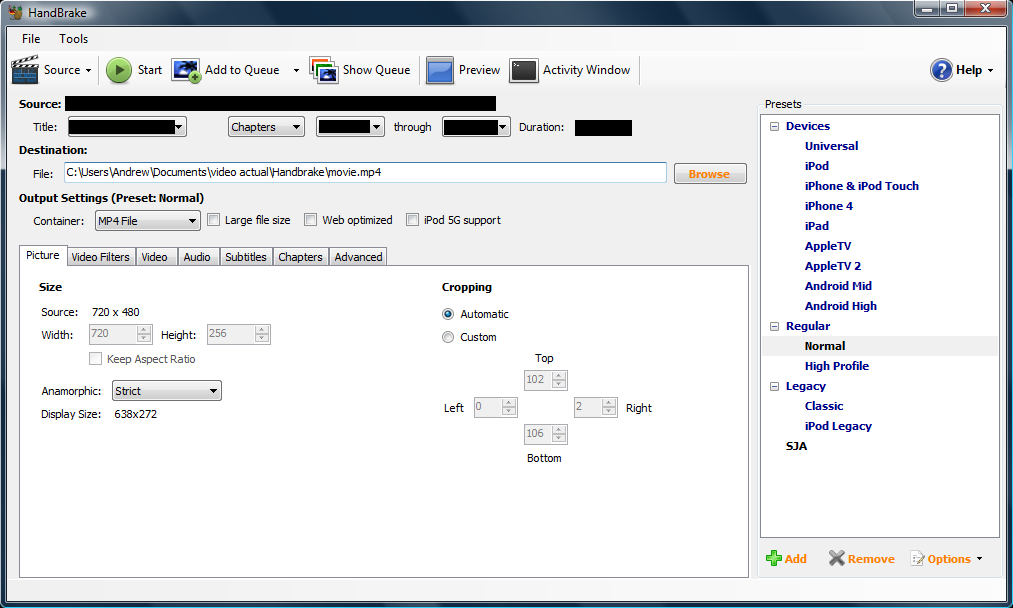Click the Source clapperboard icon
1013x608 pixels.
coord(25,69)
